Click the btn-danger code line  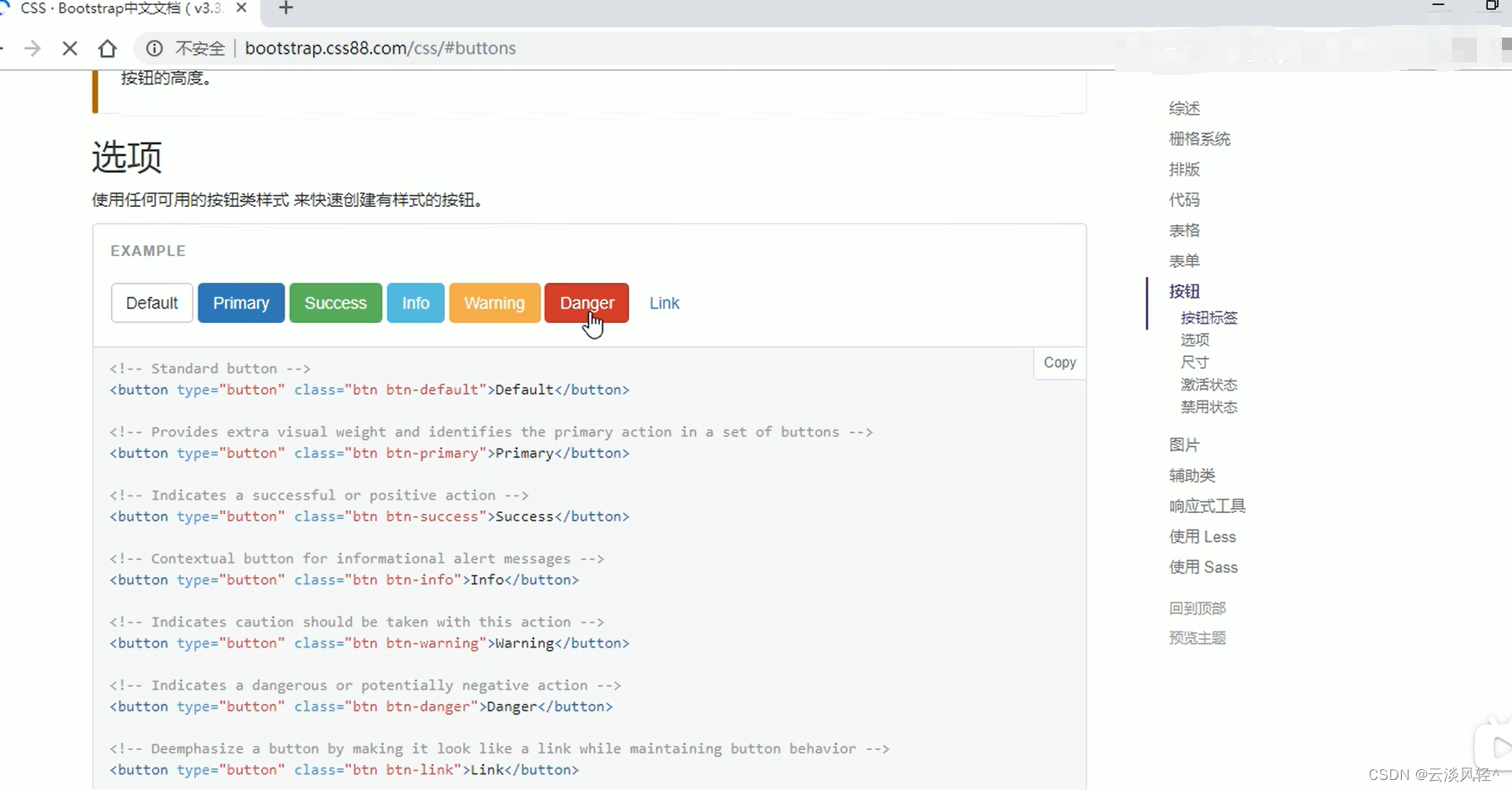pyautogui.click(x=361, y=707)
